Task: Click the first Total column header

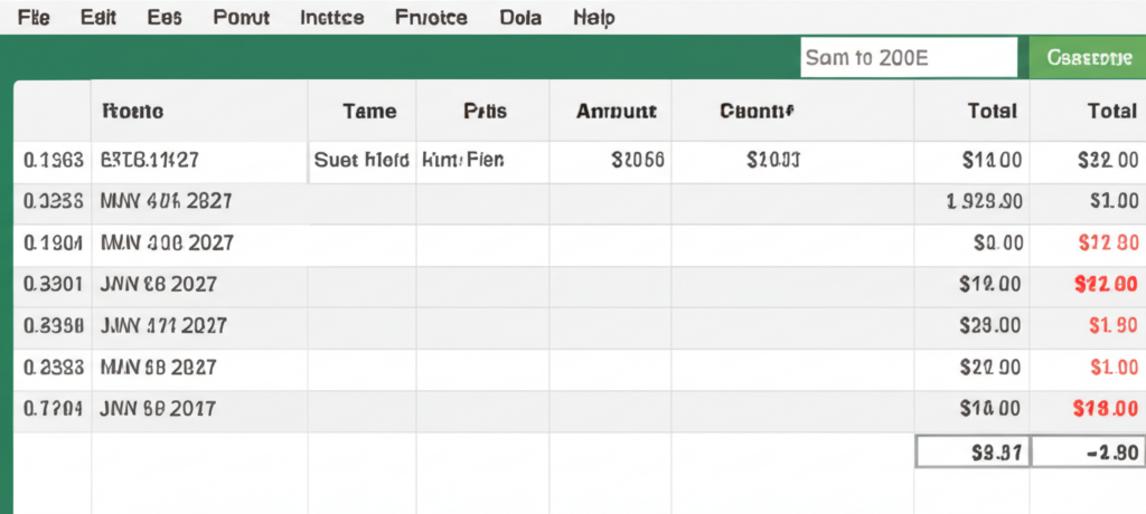Action: tap(992, 111)
